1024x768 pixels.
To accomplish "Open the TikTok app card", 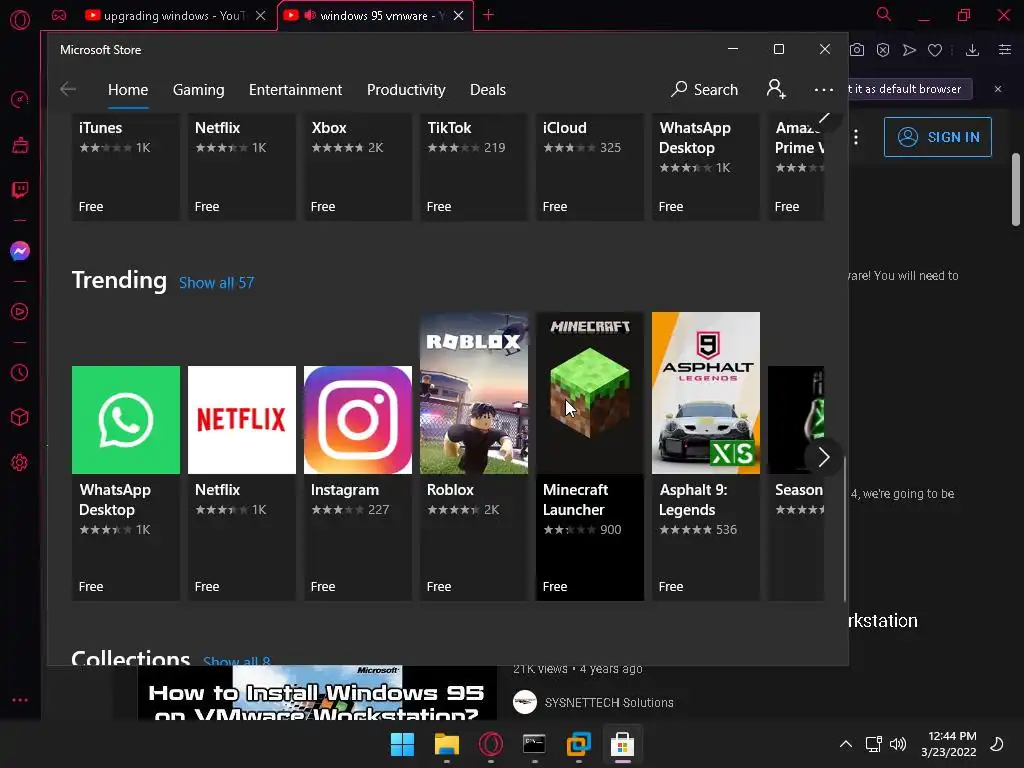I will (x=473, y=167).
